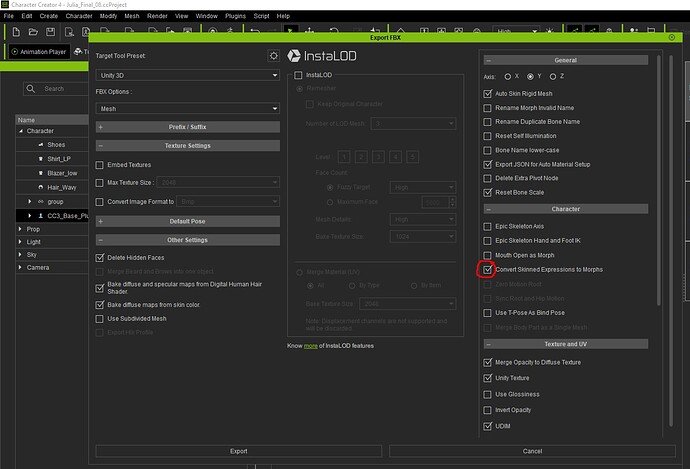690x469 pixels.
Task: Enable Rename Duplicate Bone Name
Action: (487, 122)
